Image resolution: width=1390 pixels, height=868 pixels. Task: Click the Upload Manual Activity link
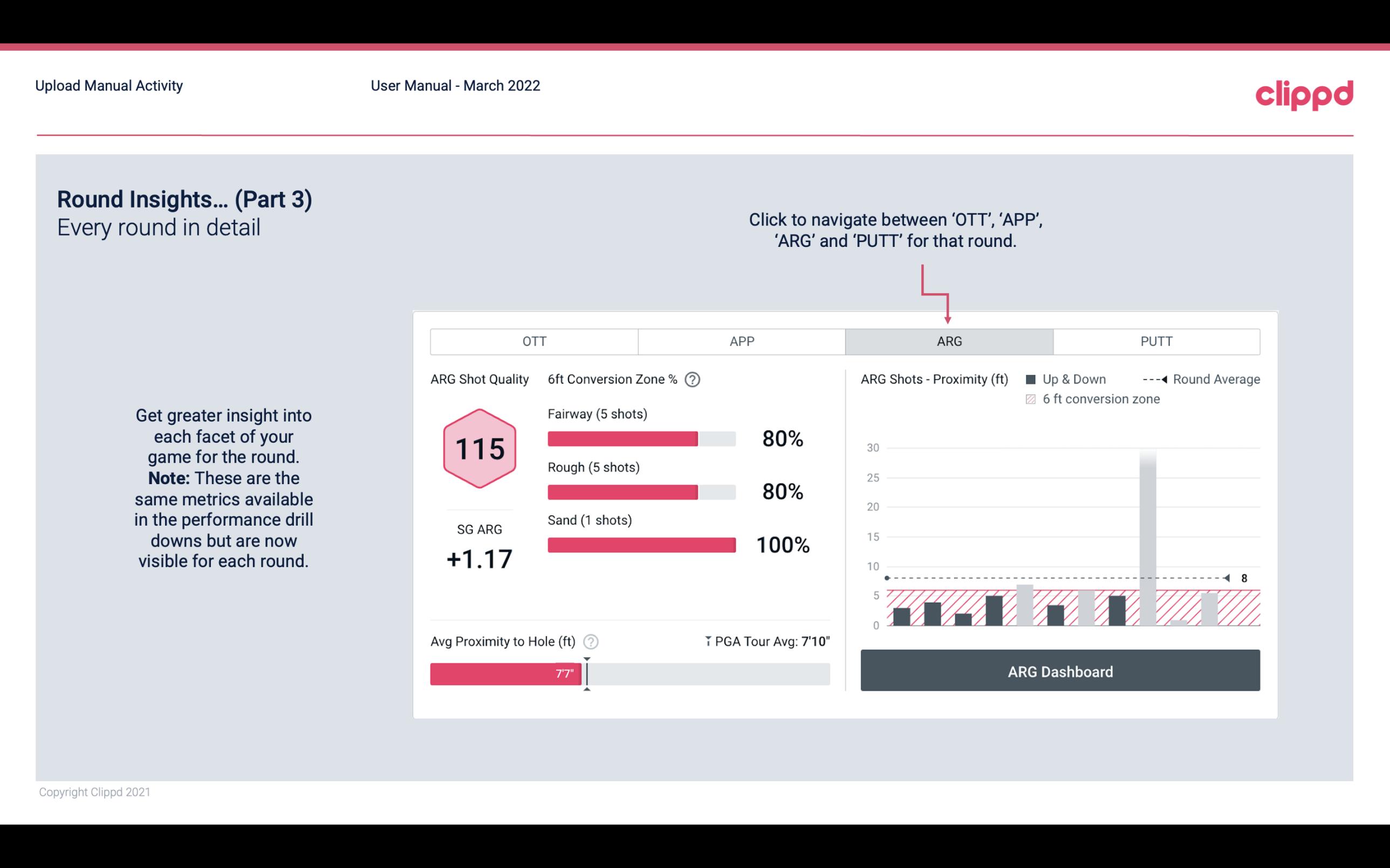110,85
